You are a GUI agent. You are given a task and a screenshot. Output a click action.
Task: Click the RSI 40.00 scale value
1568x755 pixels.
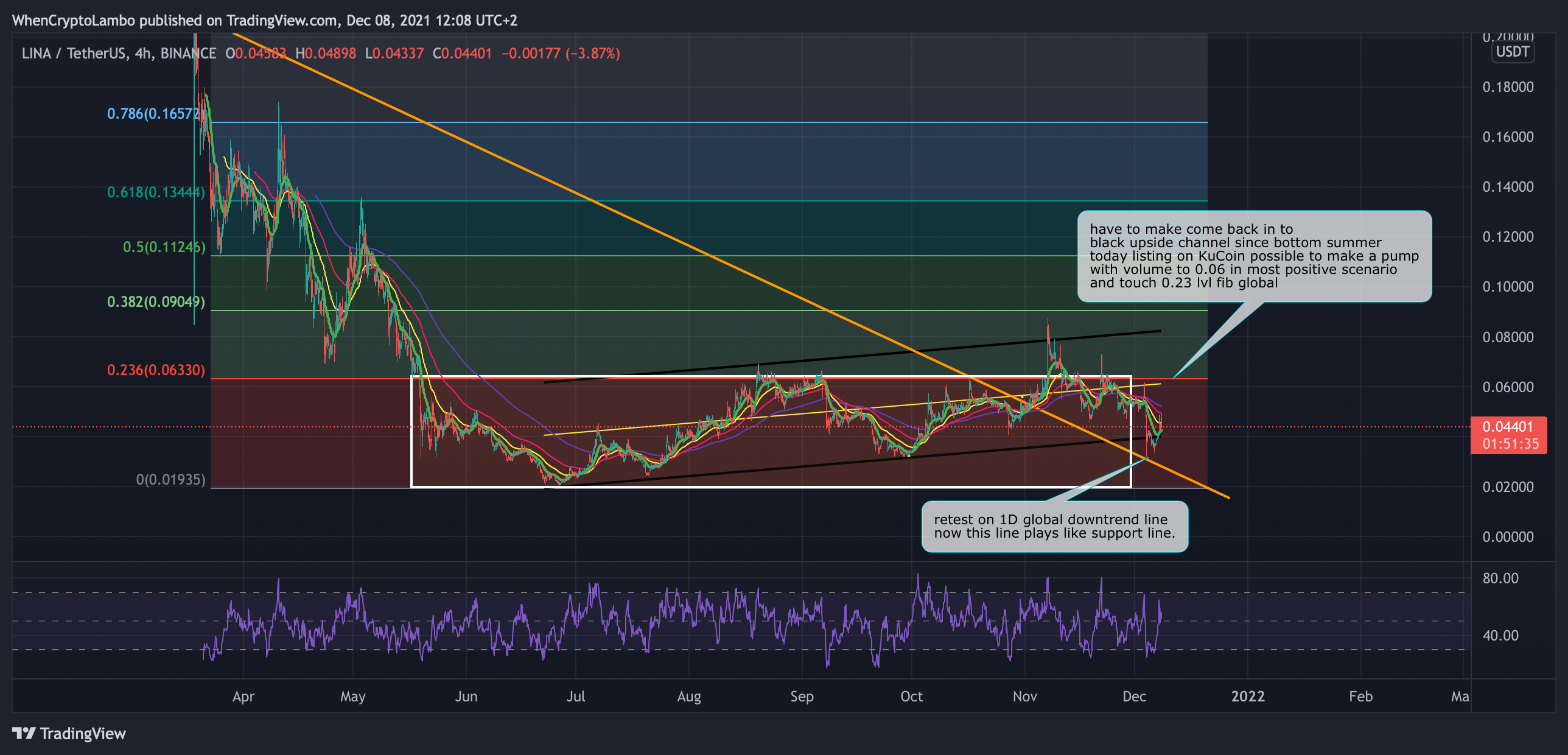1501,636
